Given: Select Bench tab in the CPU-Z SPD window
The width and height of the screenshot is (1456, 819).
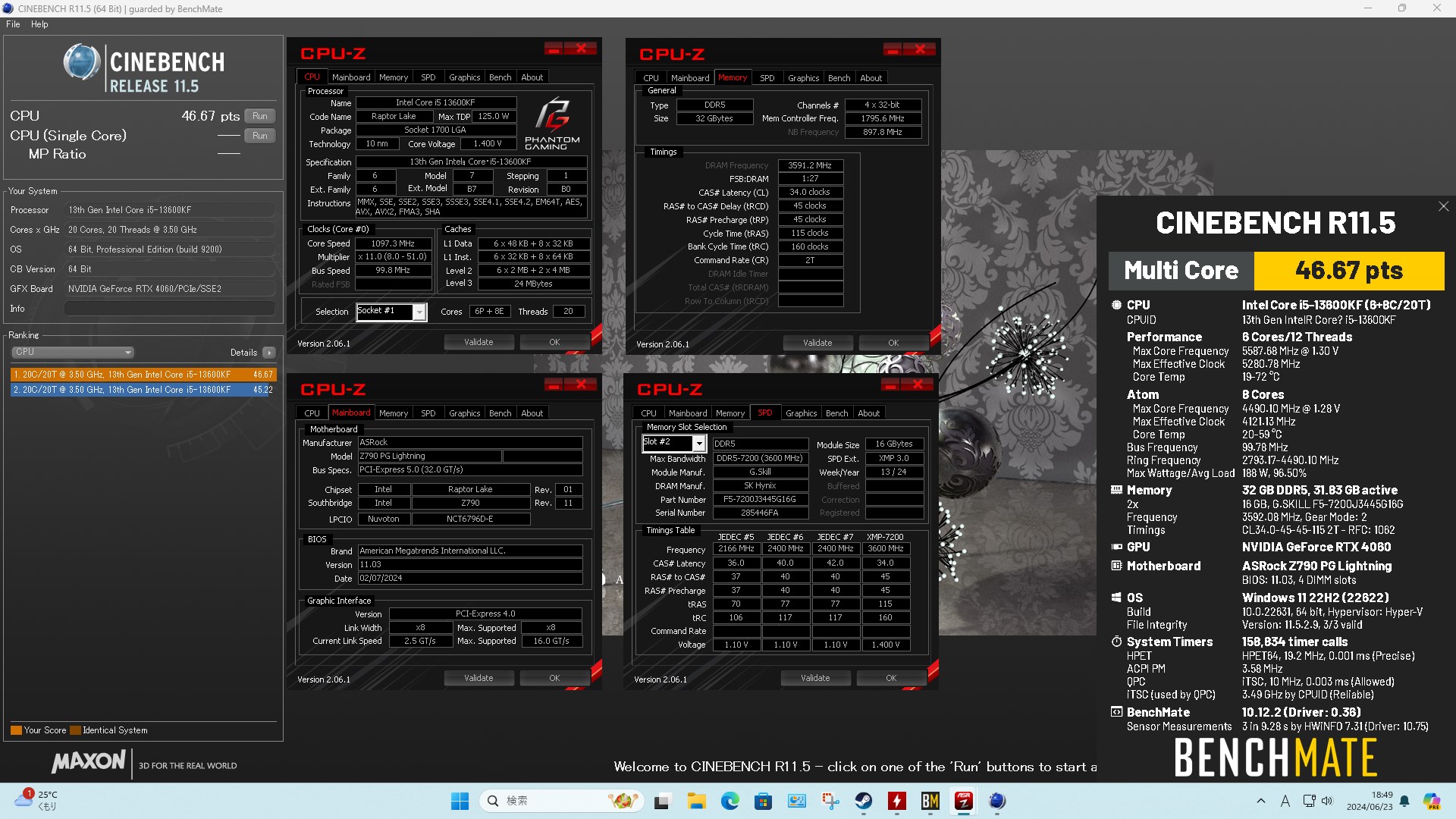Looking at the screenshot, I should click(x=836, y=413).
